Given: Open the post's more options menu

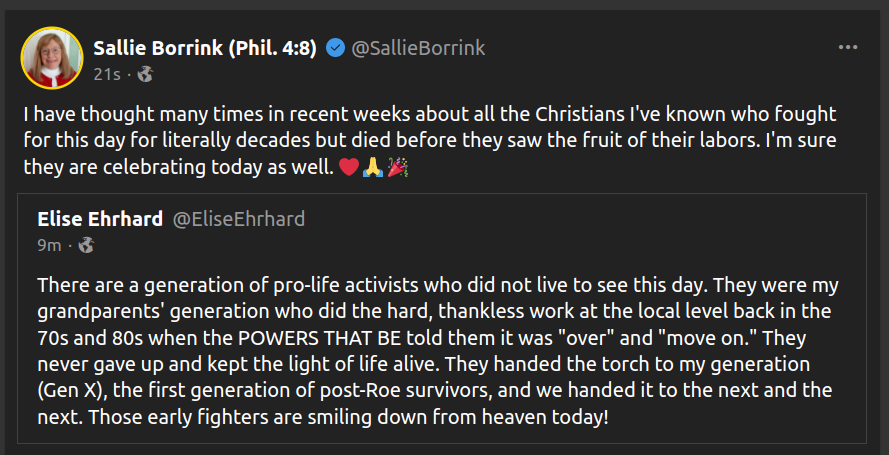Looking at the screenshot, I should [848, 48].
